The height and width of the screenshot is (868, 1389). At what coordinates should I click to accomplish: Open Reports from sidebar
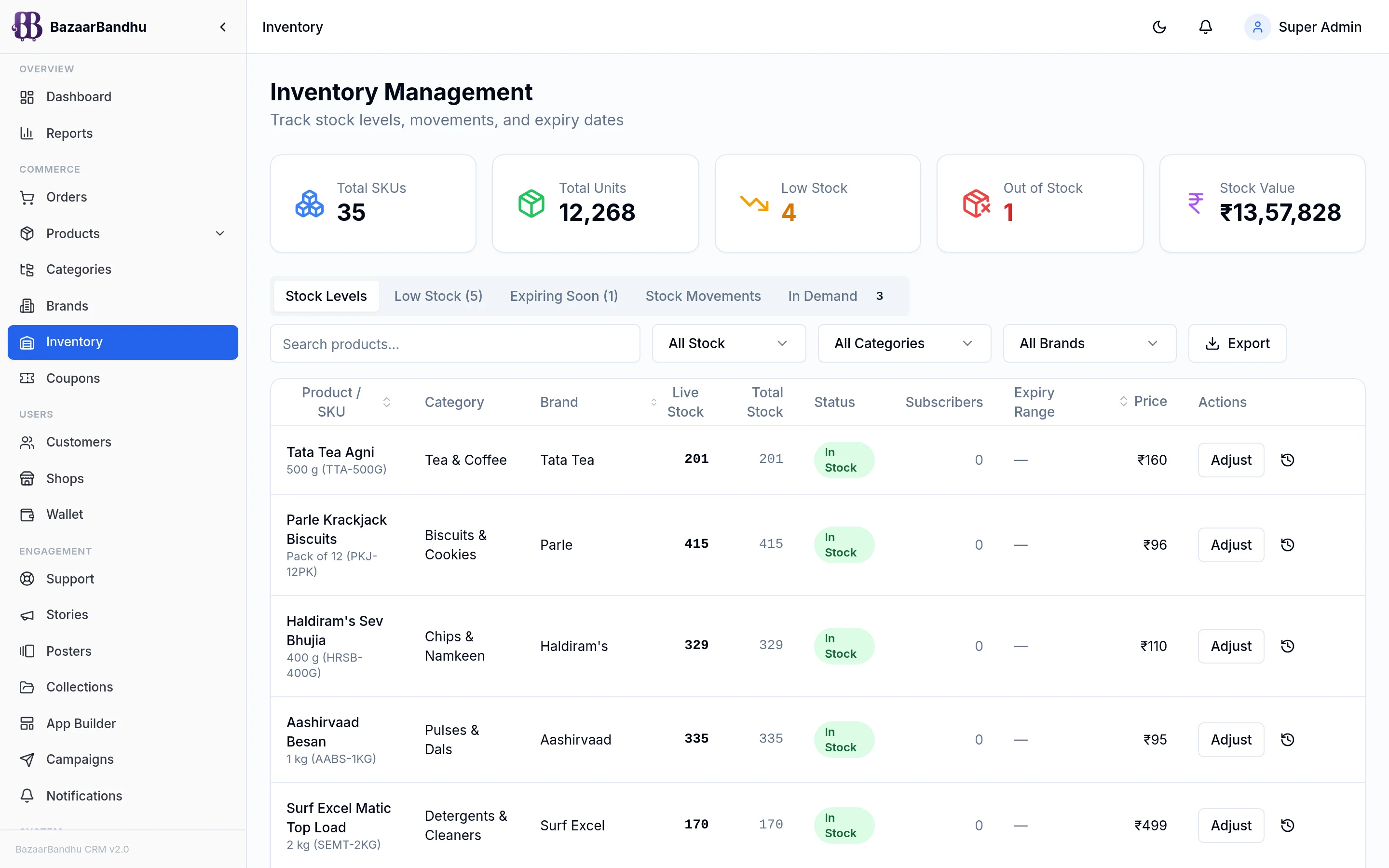(123, 133)
